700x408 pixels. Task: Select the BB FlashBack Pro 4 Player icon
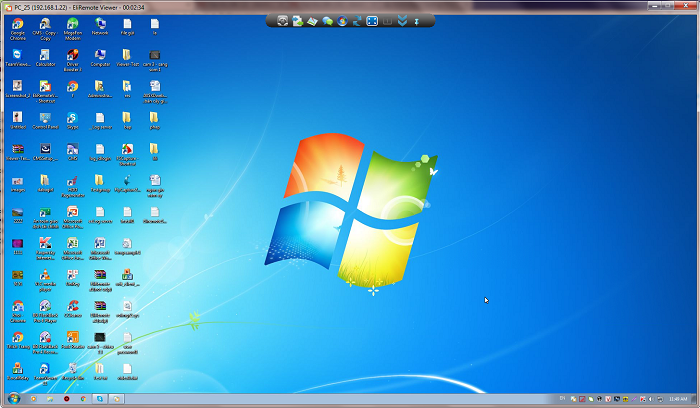tap(45, 312)
